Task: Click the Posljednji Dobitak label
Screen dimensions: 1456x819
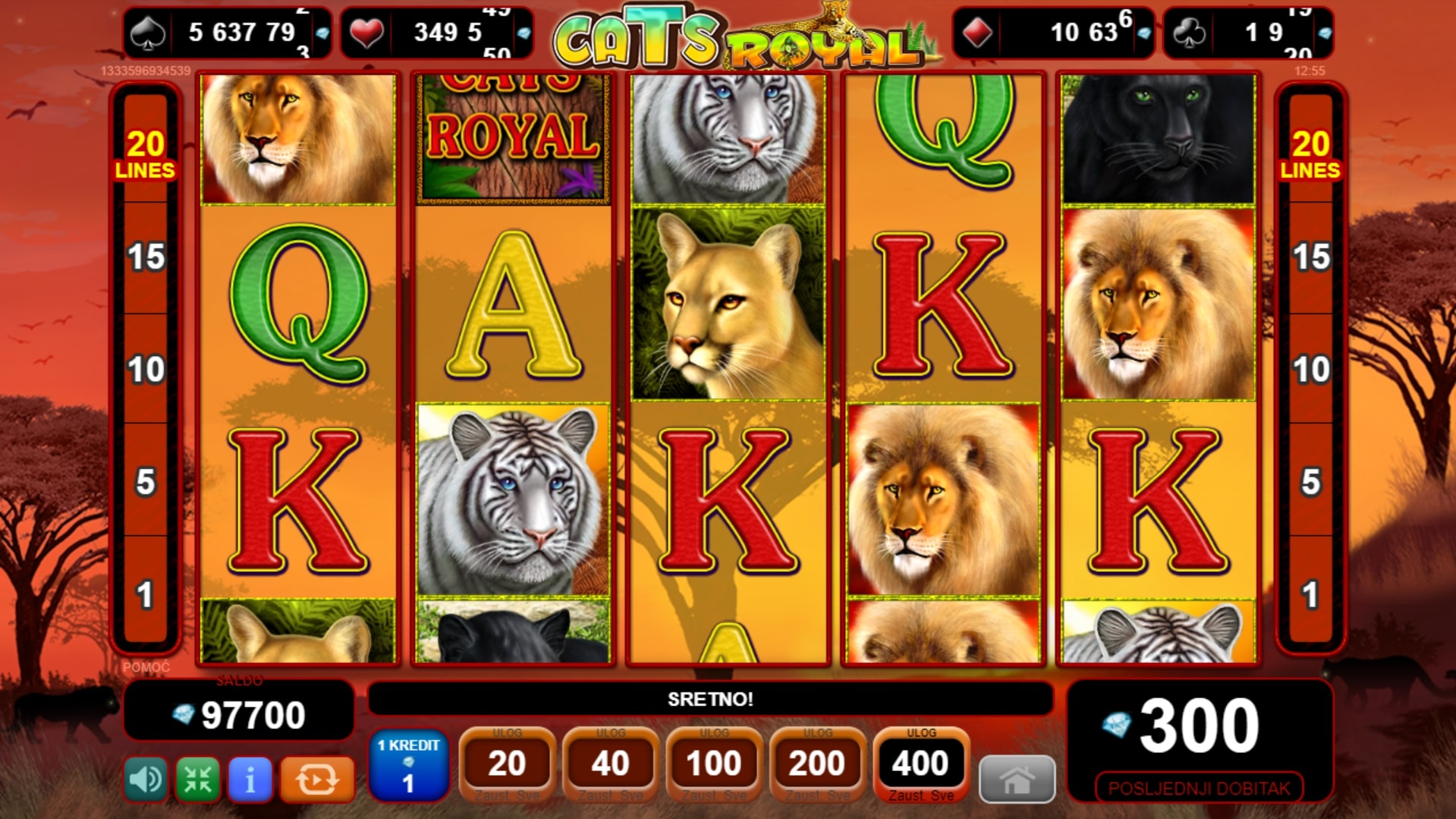Action: click(x=1199, y=789)
